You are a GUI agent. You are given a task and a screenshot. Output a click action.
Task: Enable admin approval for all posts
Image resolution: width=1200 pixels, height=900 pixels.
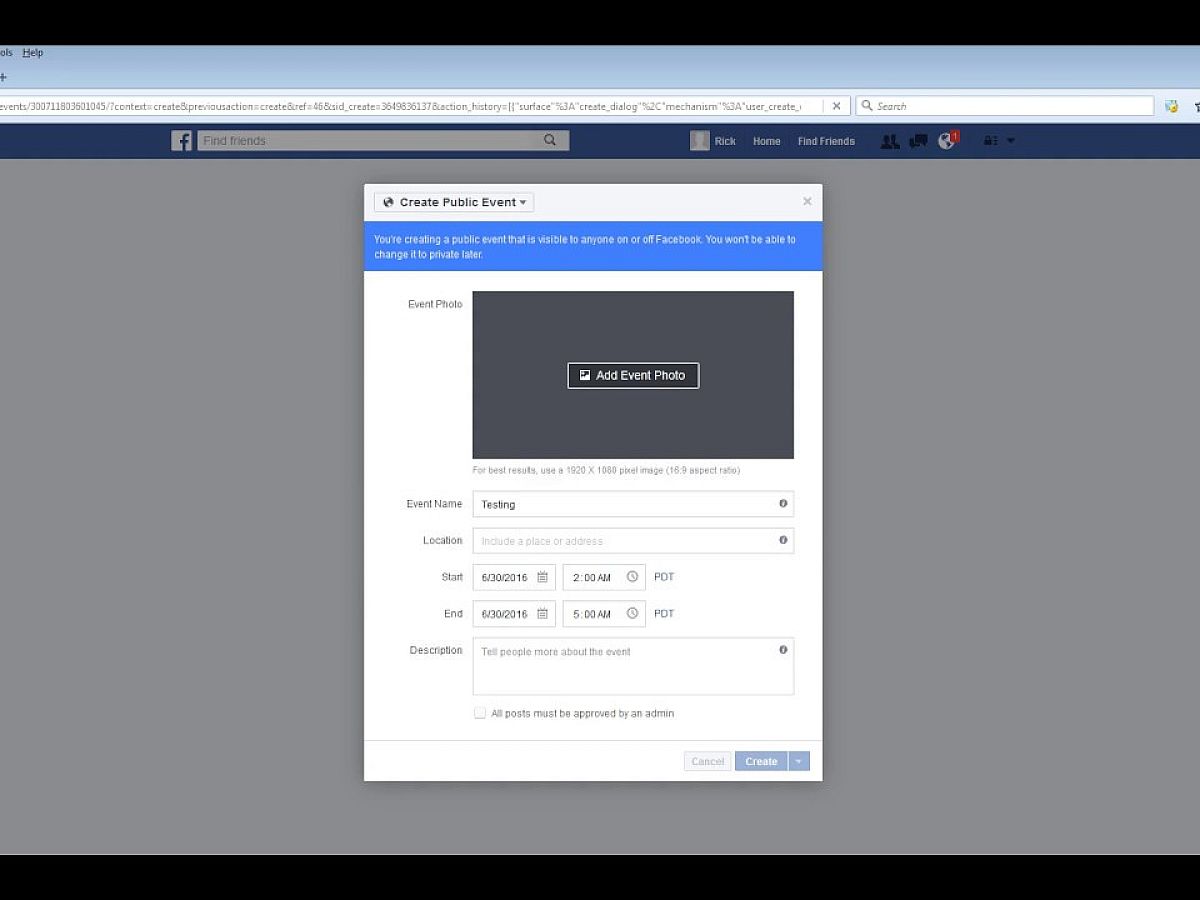click(x=480, y=713)
